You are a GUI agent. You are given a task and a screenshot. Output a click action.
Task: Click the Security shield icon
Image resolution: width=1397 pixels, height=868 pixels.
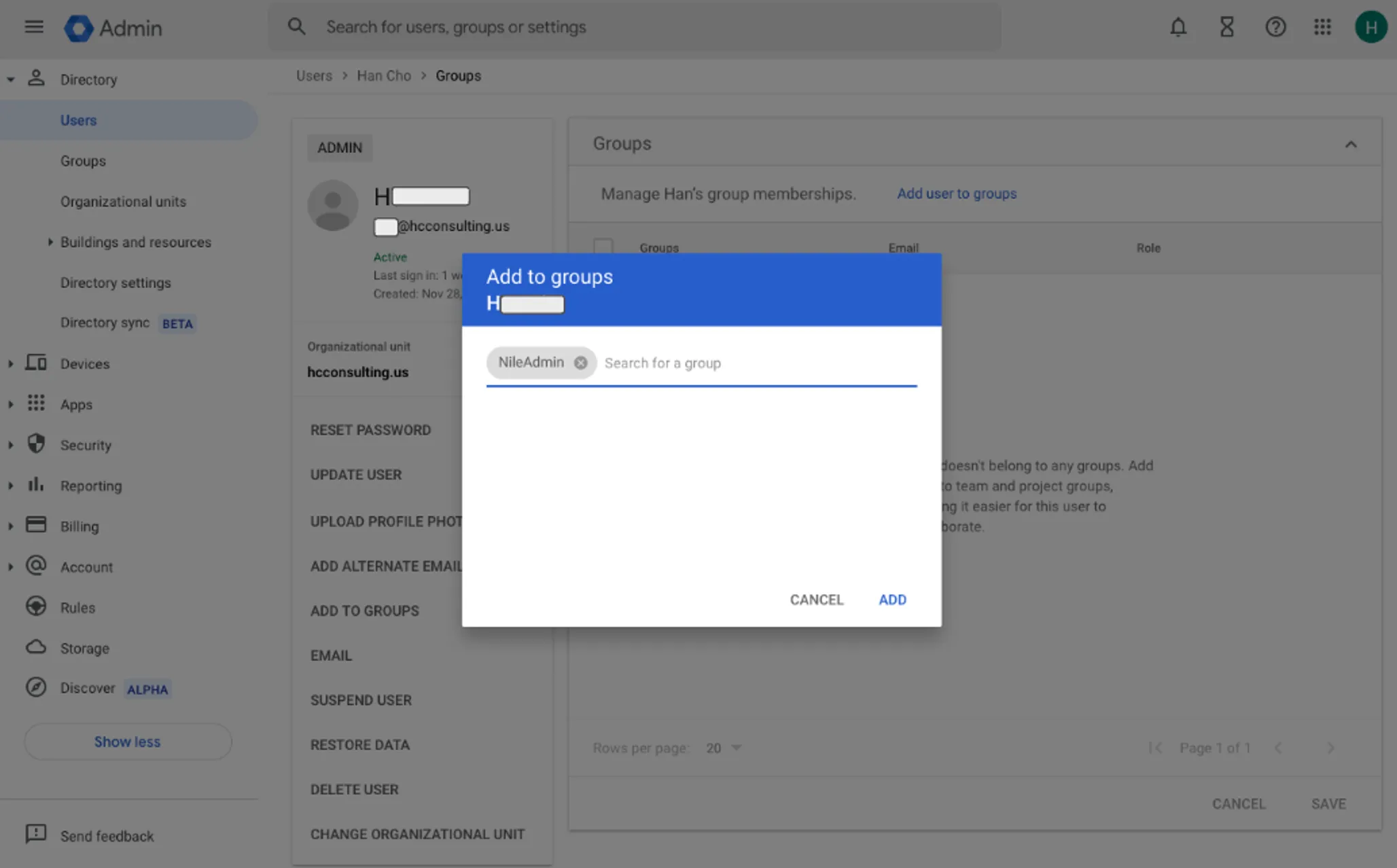coord(36,444)
